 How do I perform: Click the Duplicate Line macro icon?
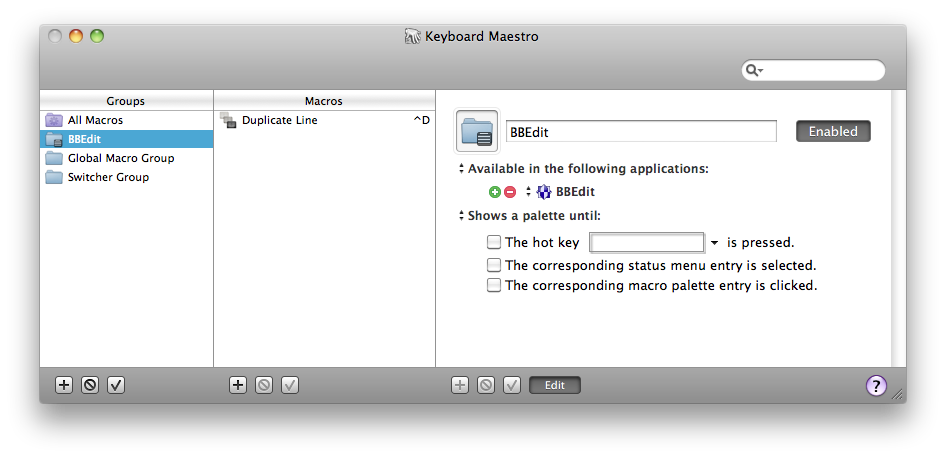[228, 120]
